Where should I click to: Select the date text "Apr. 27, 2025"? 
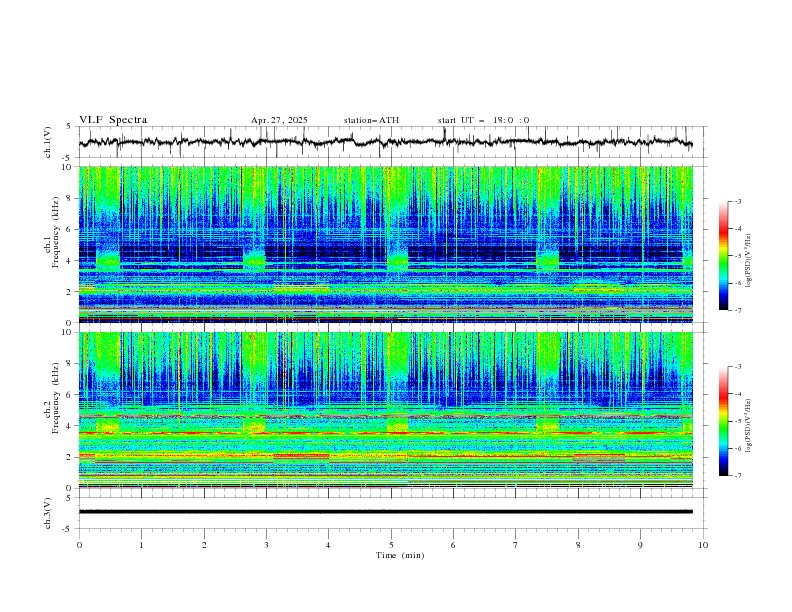(279, 120)
